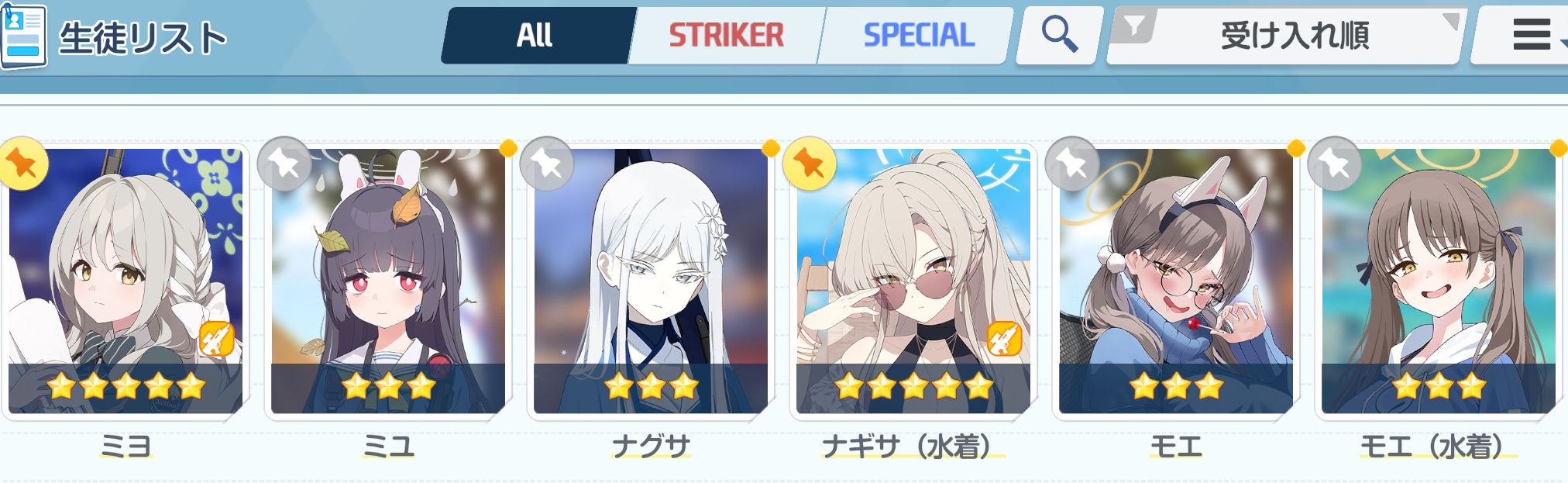1568x483 pixels.
Task: Unpin the ナギサ(水着) student card
Action: pos(810,164)
